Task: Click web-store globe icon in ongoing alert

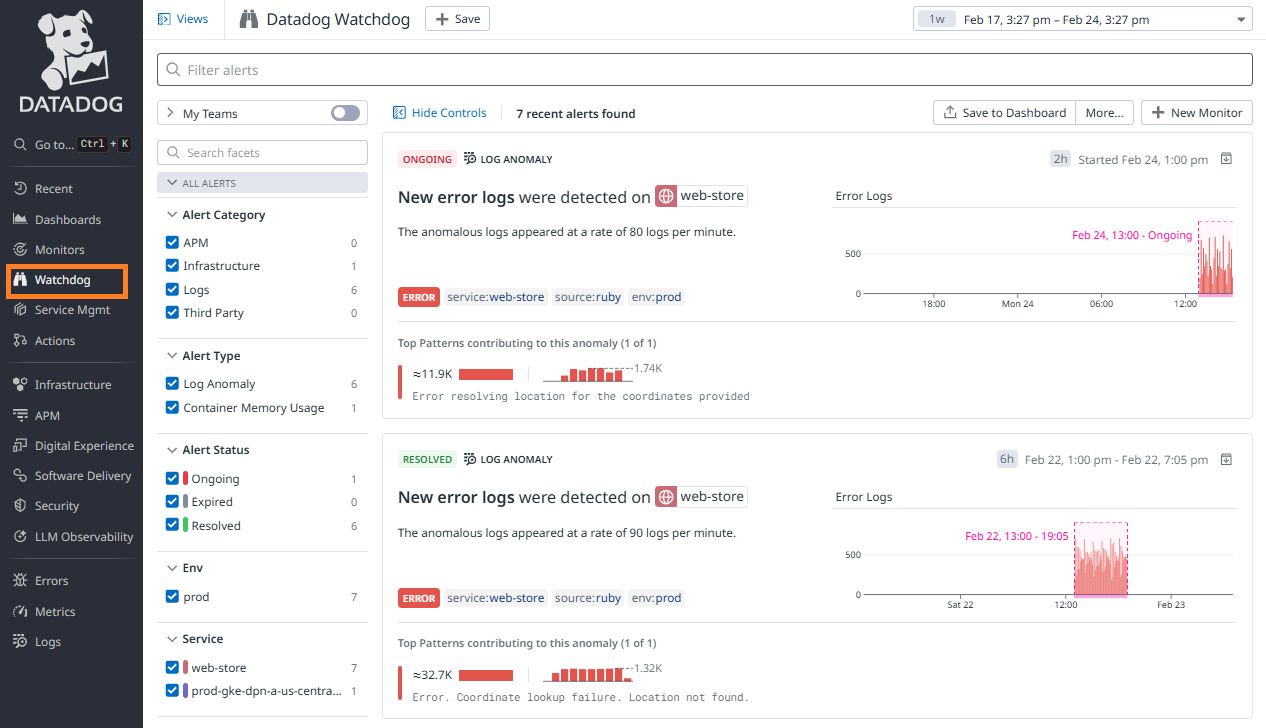Action: (x=666, y=196)
